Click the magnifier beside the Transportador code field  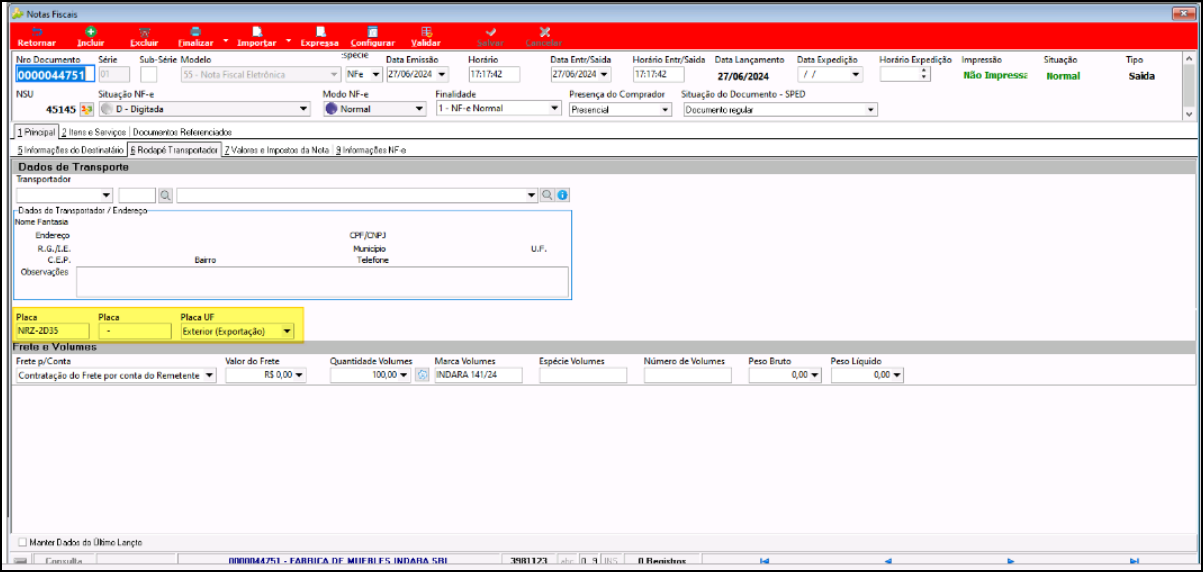(166, 195)
